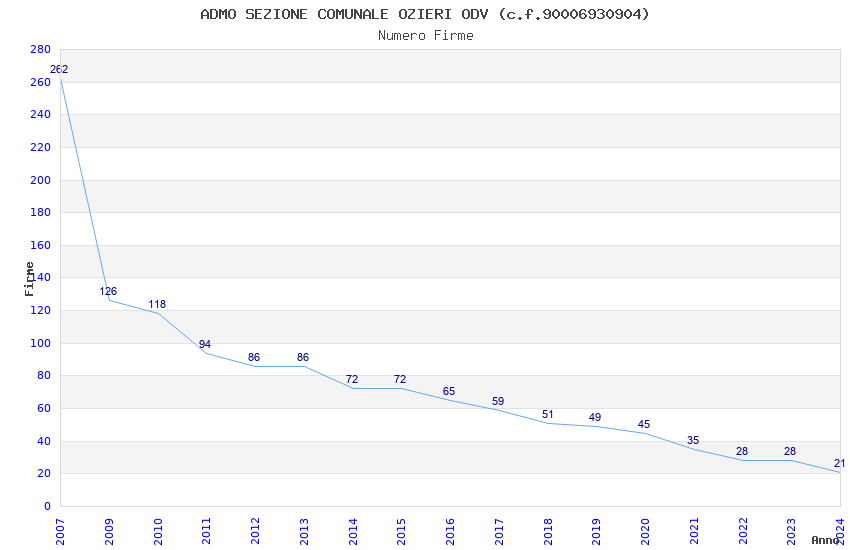
Task: Select the data label 65 for 2016
Action: pyautogui.click(x=449, y=392)
